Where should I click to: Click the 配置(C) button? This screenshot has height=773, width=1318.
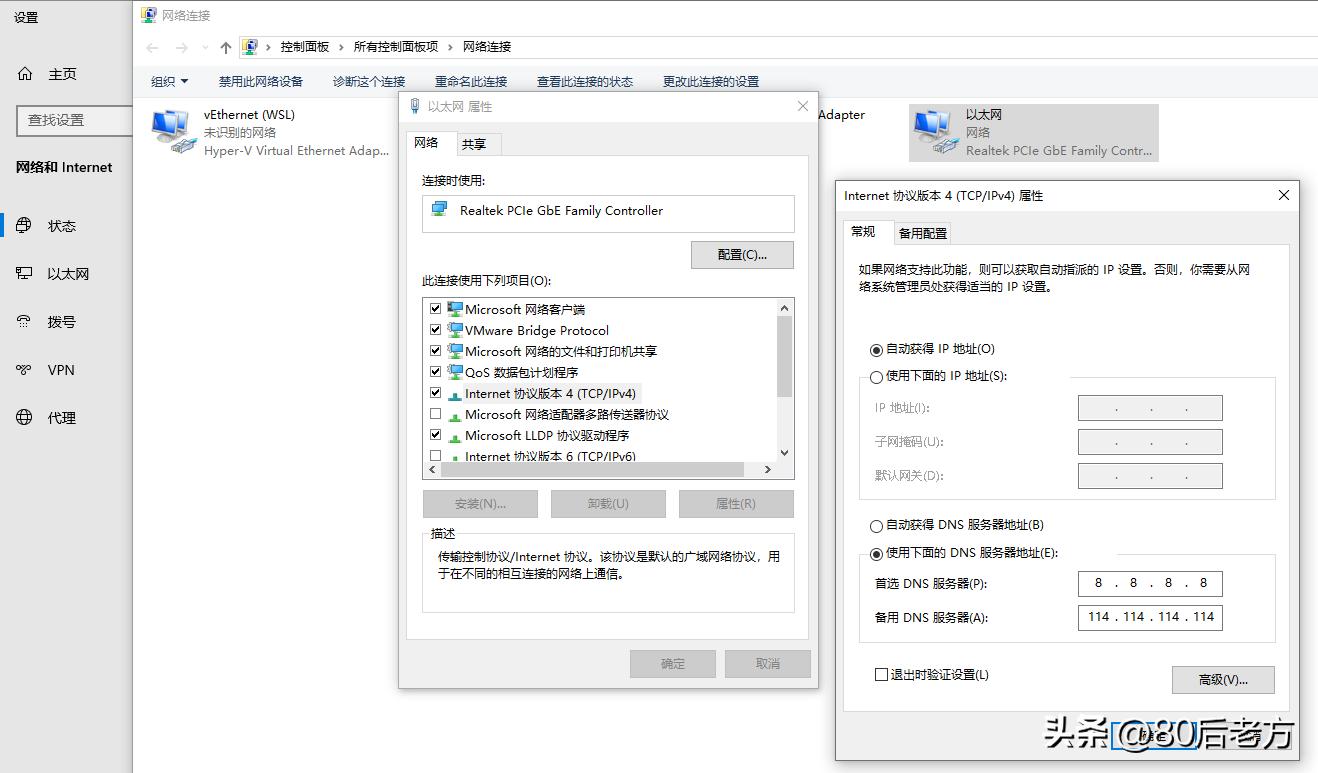pos(742,254)
